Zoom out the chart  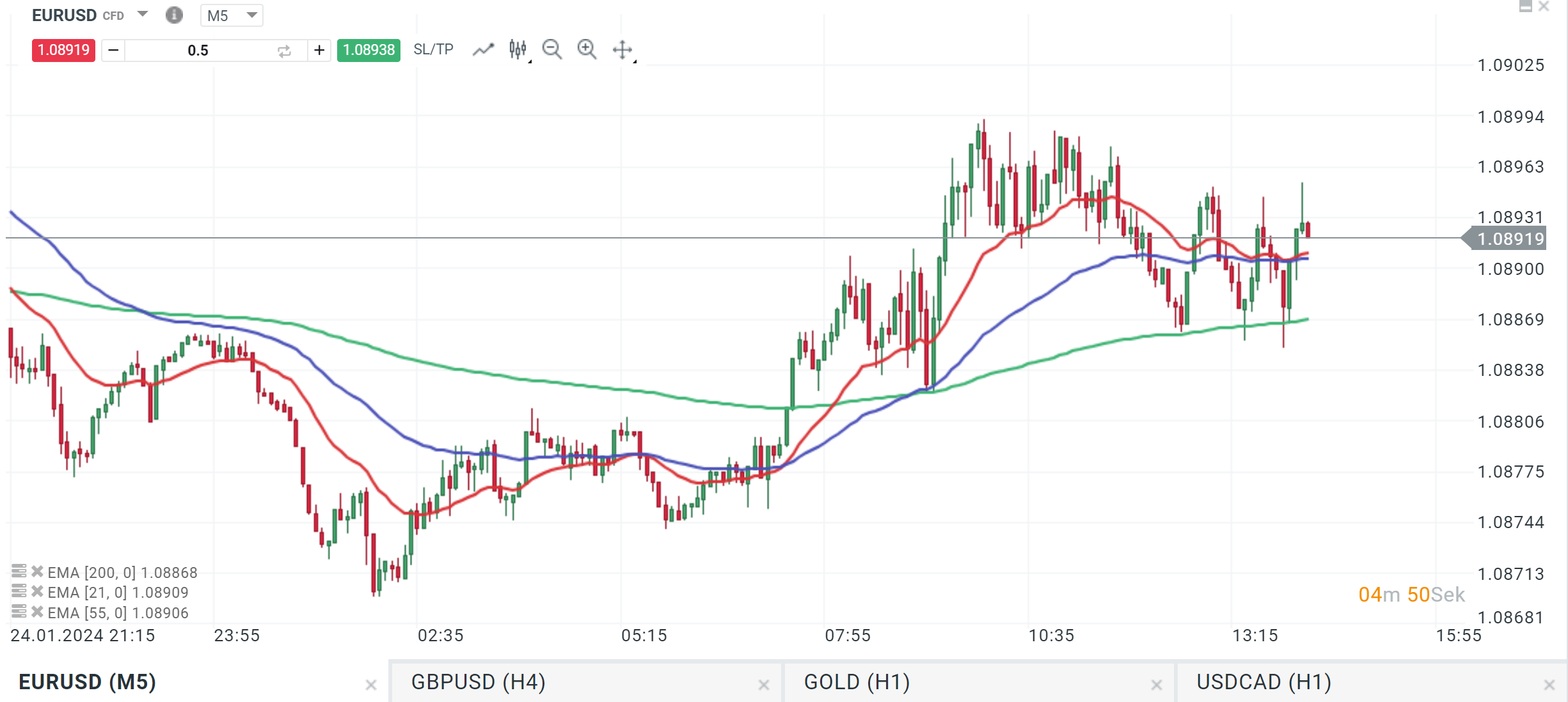(551, 49)
